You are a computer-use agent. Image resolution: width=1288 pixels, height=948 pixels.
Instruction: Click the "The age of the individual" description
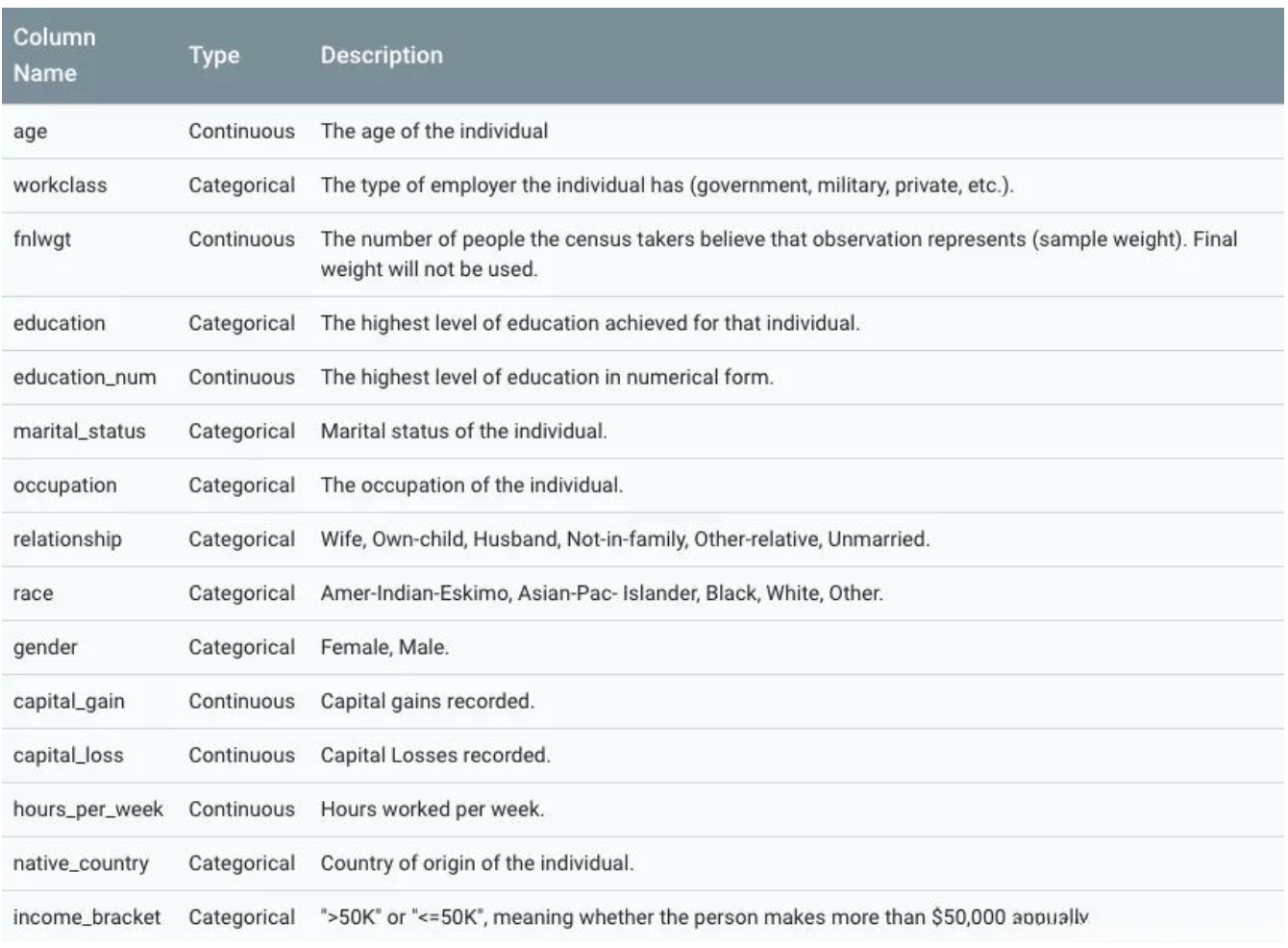pos(434,132)
